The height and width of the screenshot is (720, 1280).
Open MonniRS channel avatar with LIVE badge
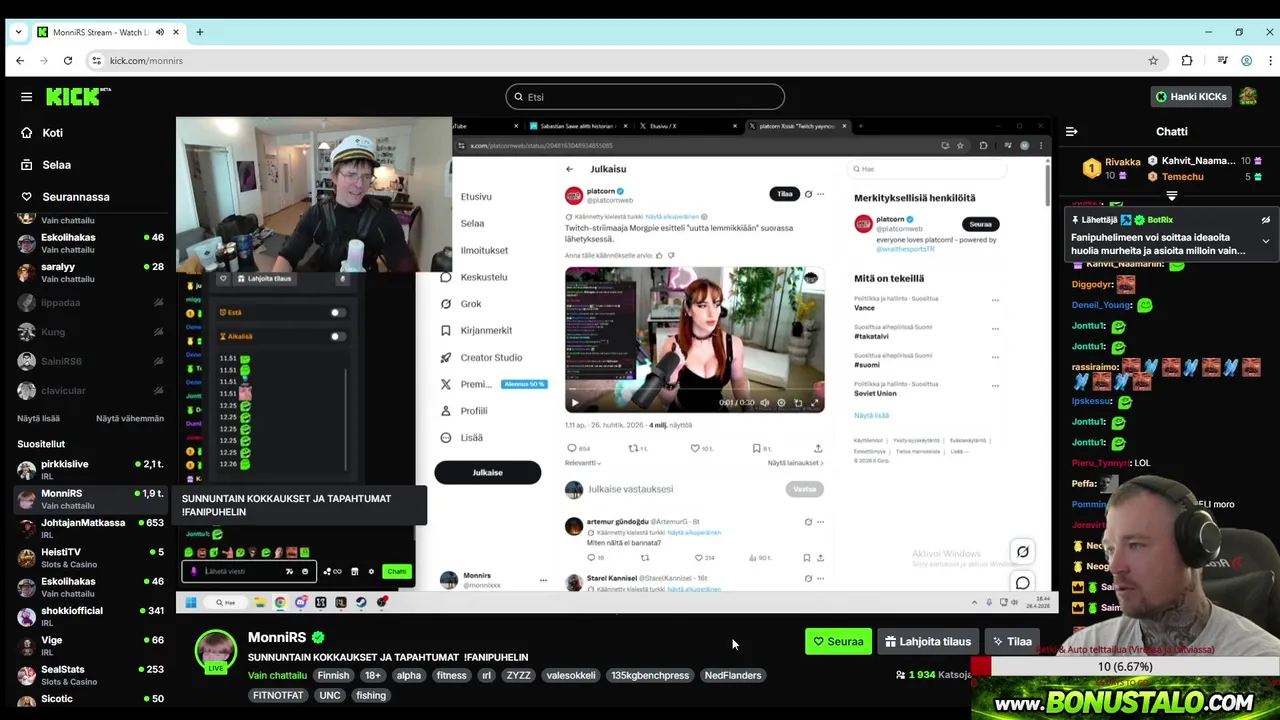[216, 652]
